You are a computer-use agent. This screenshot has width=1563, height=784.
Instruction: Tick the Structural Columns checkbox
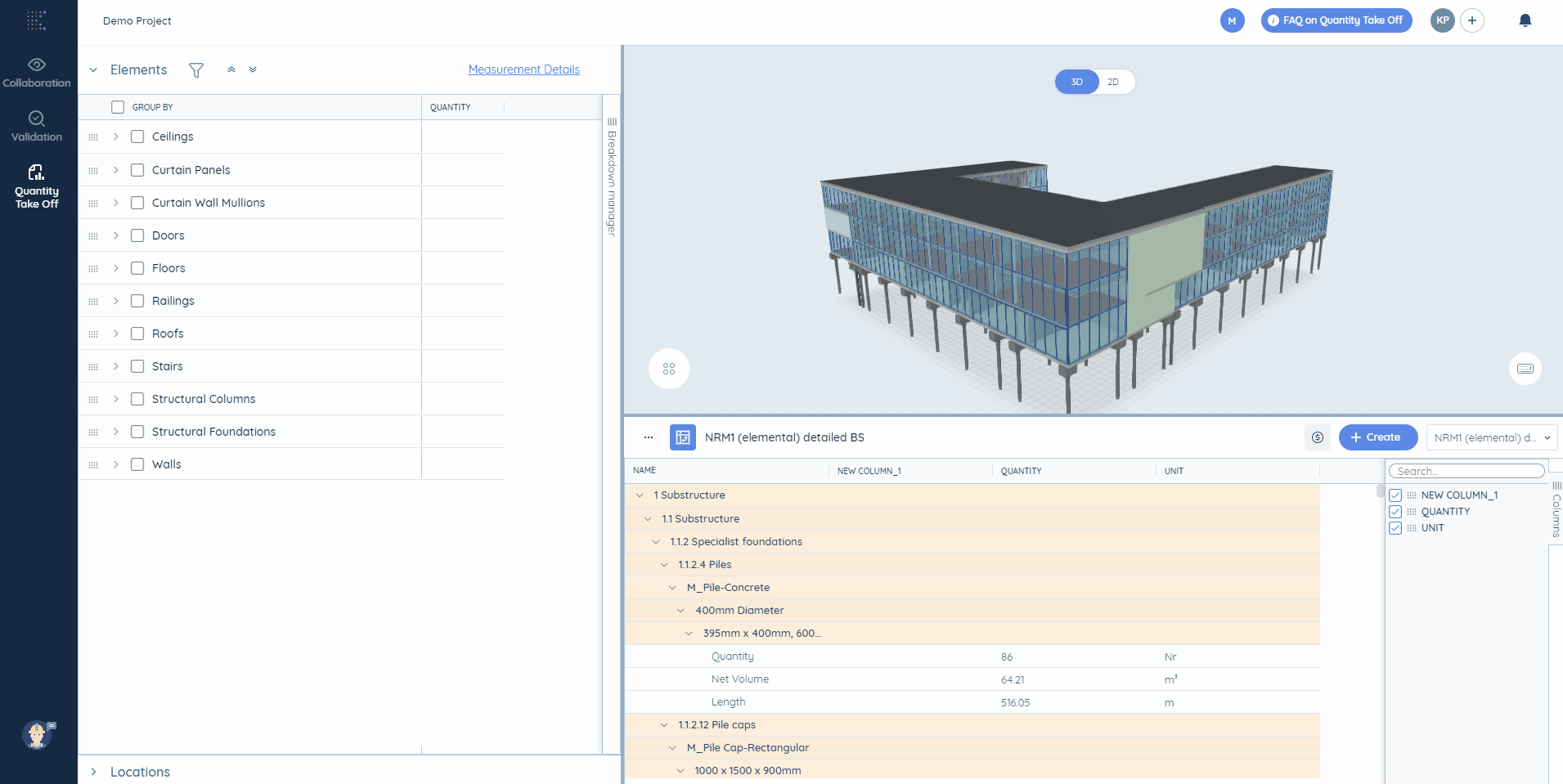pos(137,399)
